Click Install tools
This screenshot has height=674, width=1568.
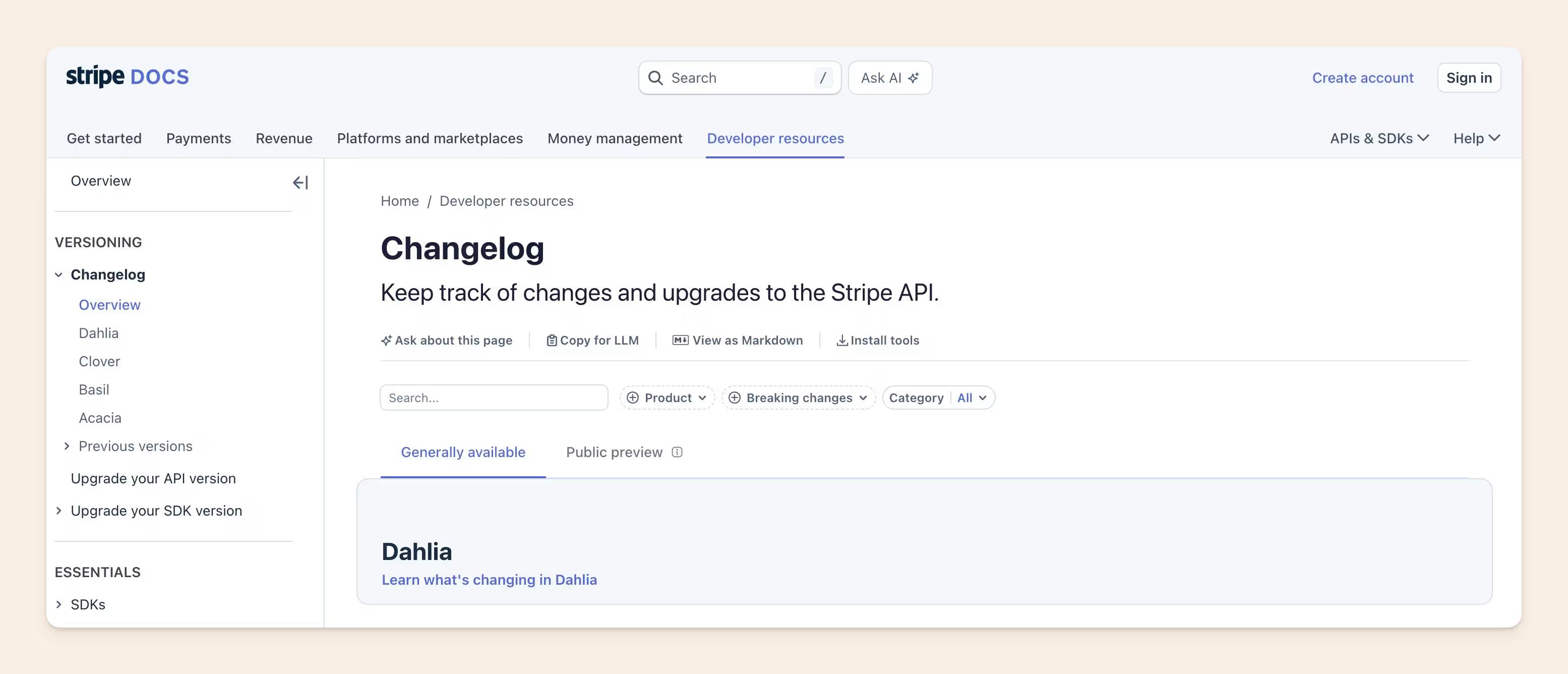tap(878, 341)
